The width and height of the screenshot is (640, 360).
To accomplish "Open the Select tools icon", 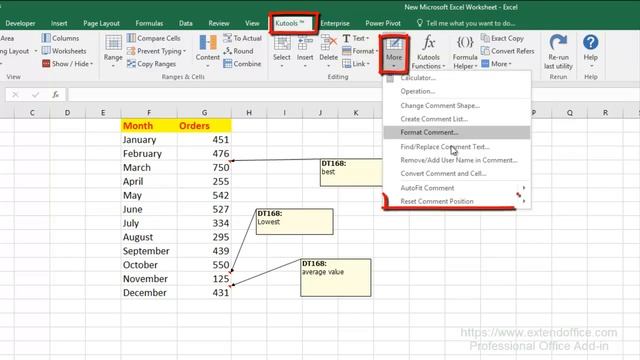I will click(x=282, y=43).
